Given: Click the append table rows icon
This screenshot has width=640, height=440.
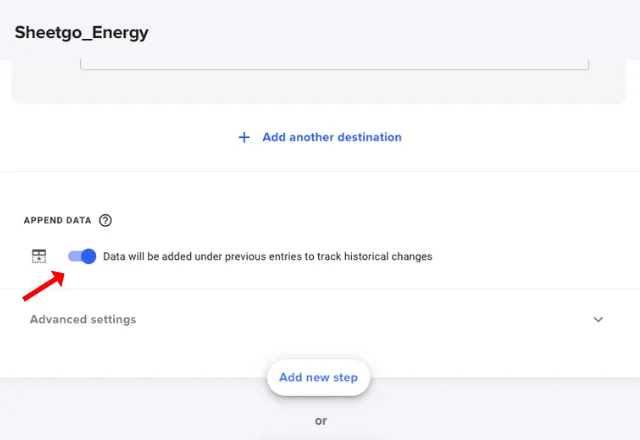Looking at the screenshot, I should (39, 256).
